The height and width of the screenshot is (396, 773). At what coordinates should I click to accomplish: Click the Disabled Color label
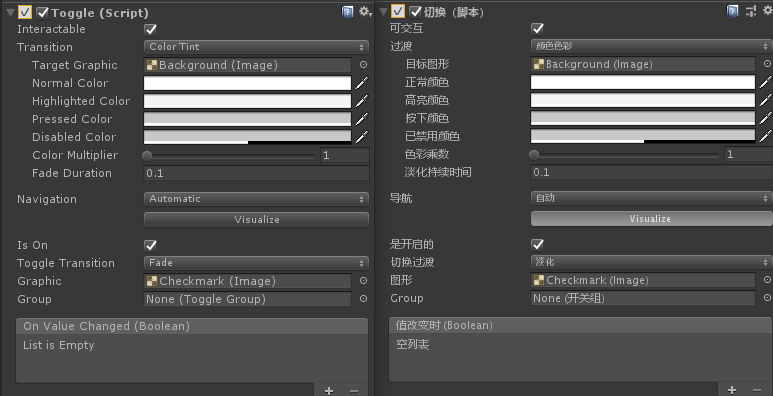tap(74, 137)
